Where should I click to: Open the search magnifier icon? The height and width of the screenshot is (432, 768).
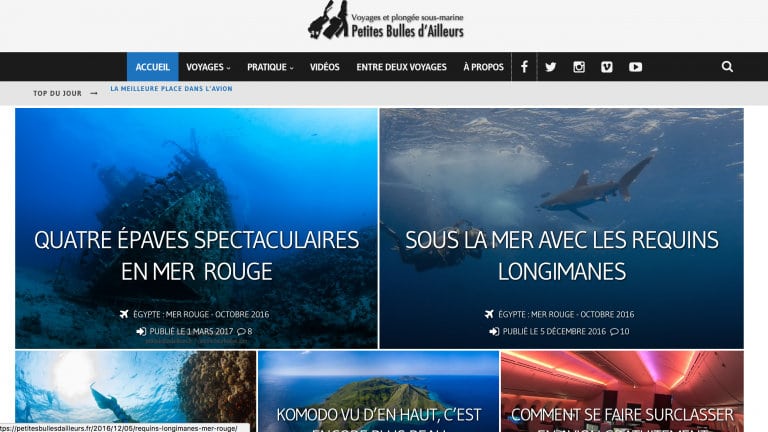coord(727,67)
